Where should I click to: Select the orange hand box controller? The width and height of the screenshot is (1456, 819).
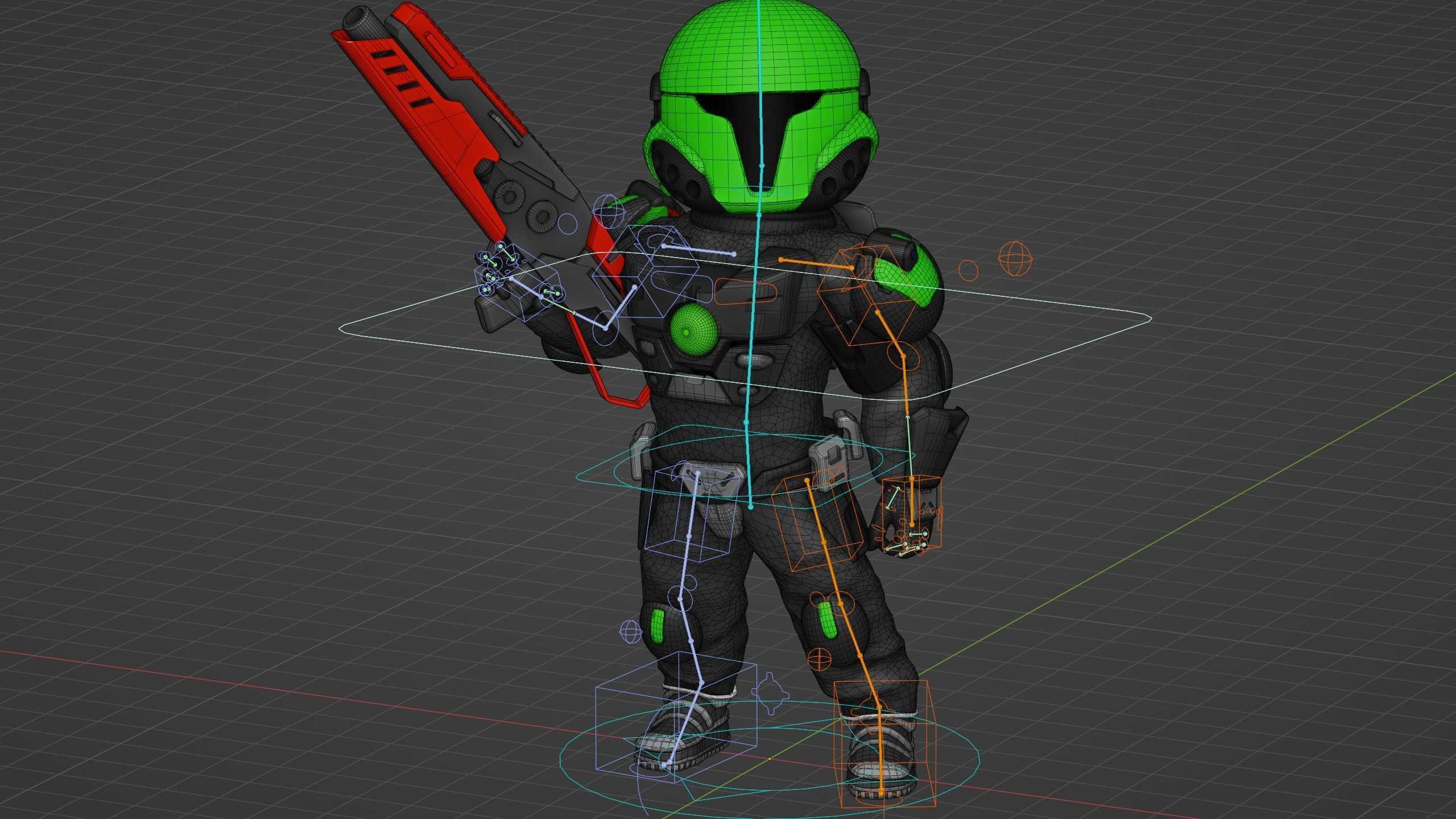pyautogui.click(x=911, y=513)
